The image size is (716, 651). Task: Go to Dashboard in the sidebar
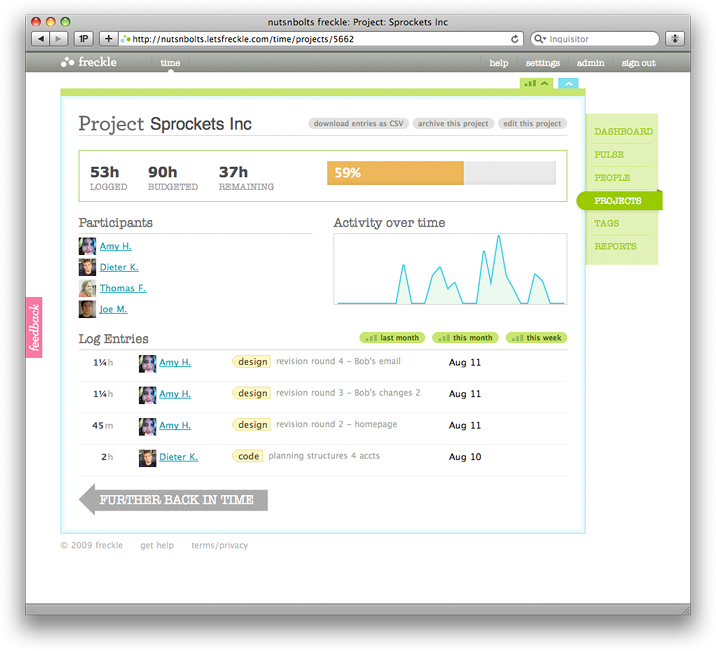point(623,131)
